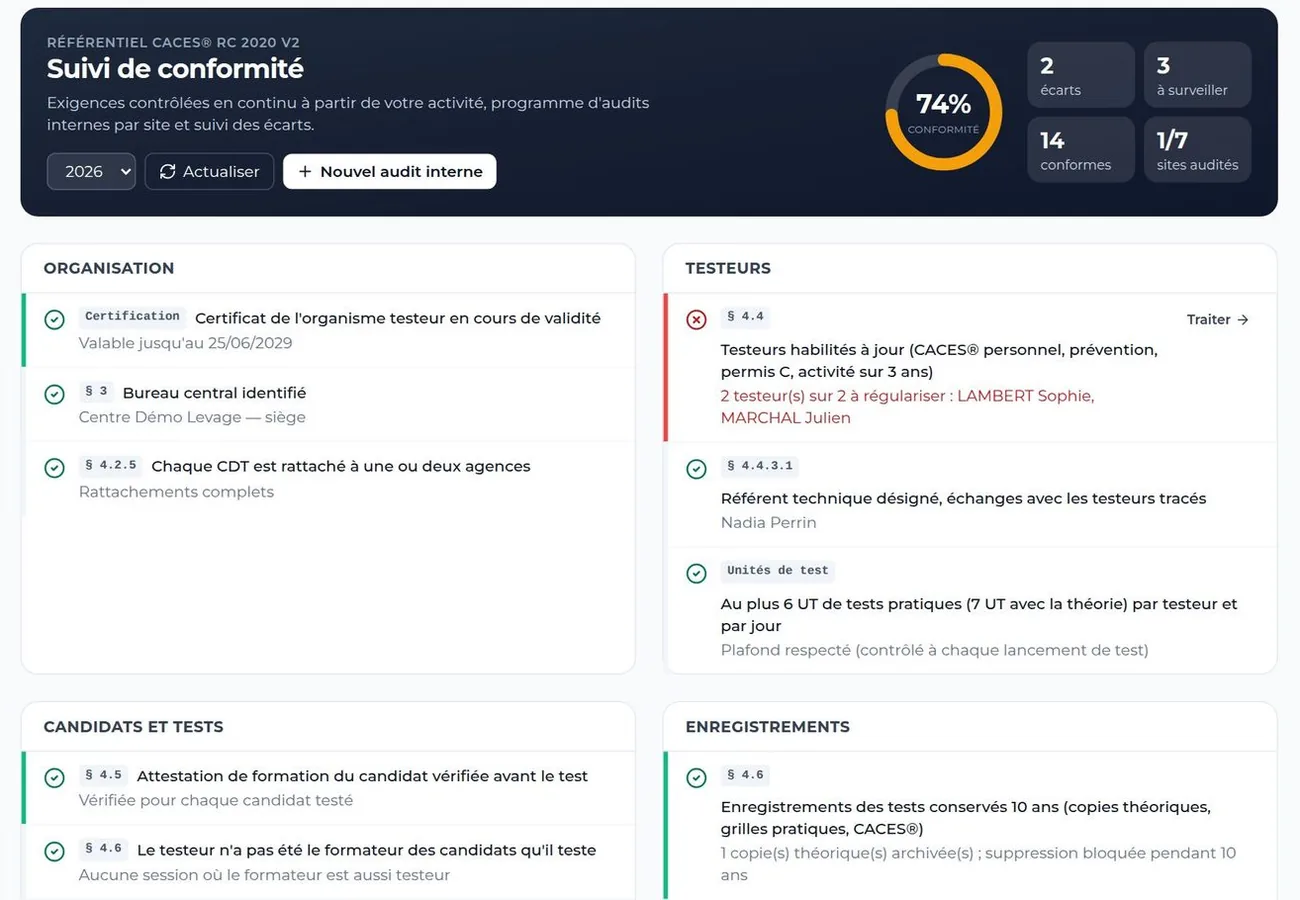Click the check icon for Référent technique désigné

pyautogui.click(x=696, y=469)
